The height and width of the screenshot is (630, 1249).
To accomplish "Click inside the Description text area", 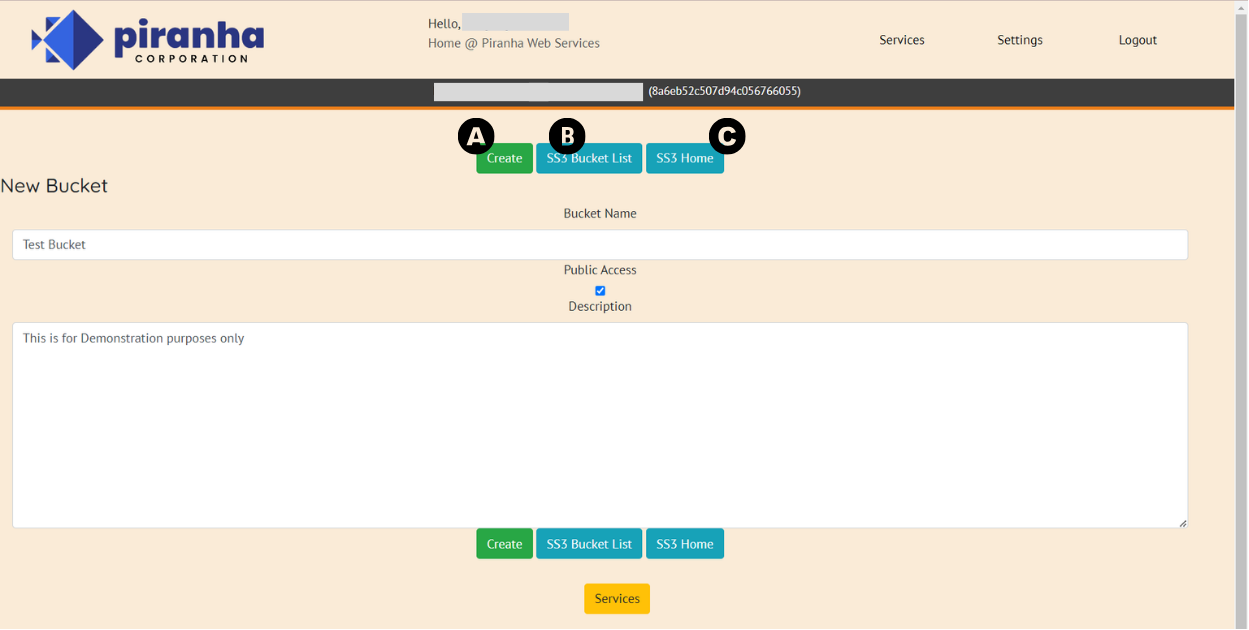I will click(x=599, y=424).
